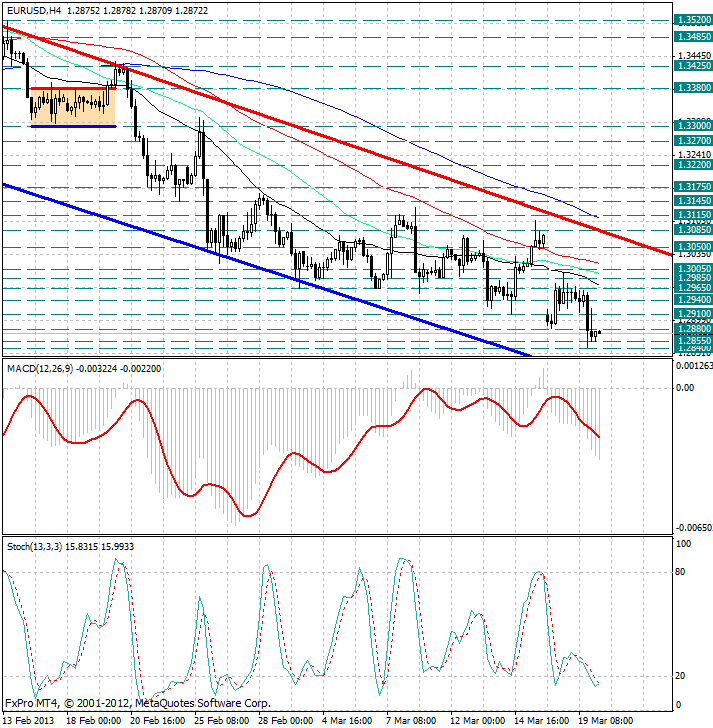The image size is (713, 728).
Task: Click the 19 Mar 08:00 date label
Action: 606,720
